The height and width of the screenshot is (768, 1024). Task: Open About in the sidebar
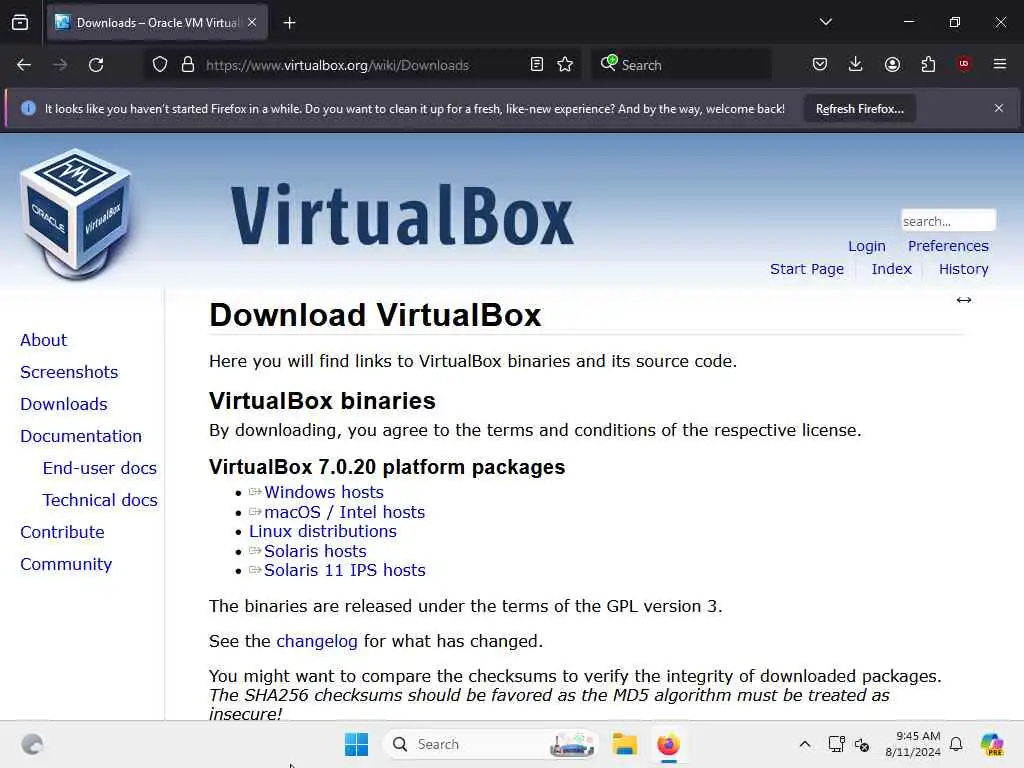(44, 340)
